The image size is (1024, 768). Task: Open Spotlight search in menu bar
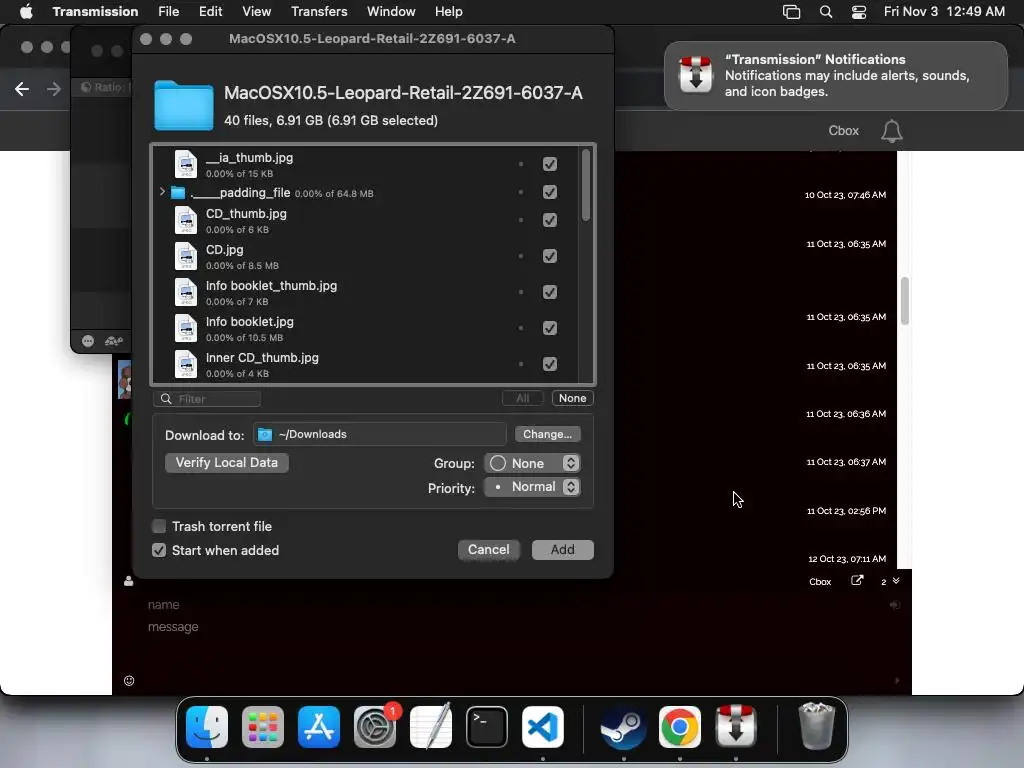click(825, 11)
